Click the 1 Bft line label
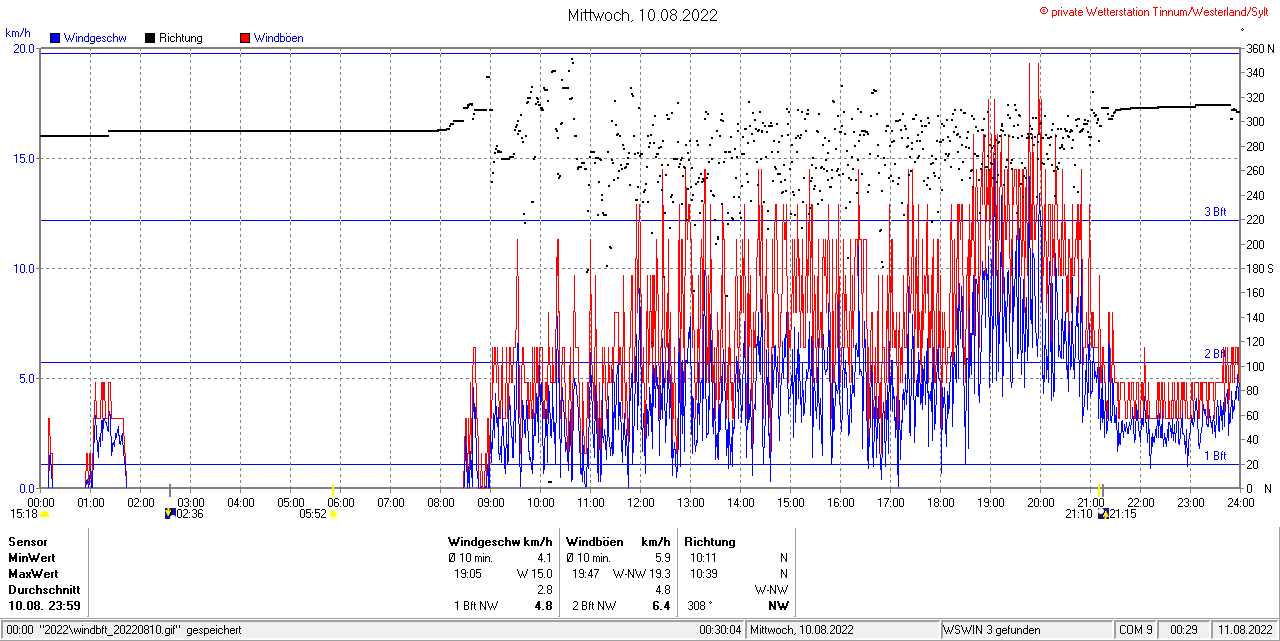1280x641 pixels. (x=1215, y=456)
